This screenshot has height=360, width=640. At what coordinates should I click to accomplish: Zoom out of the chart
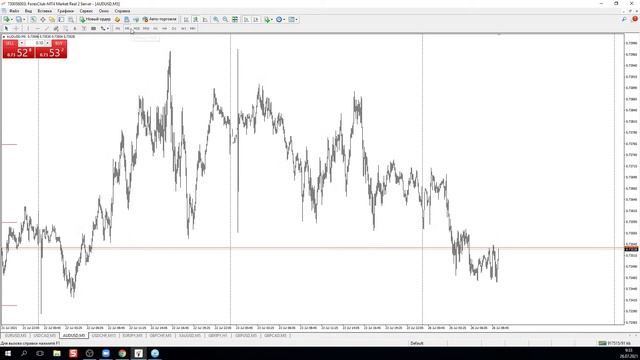coord(225,19)
